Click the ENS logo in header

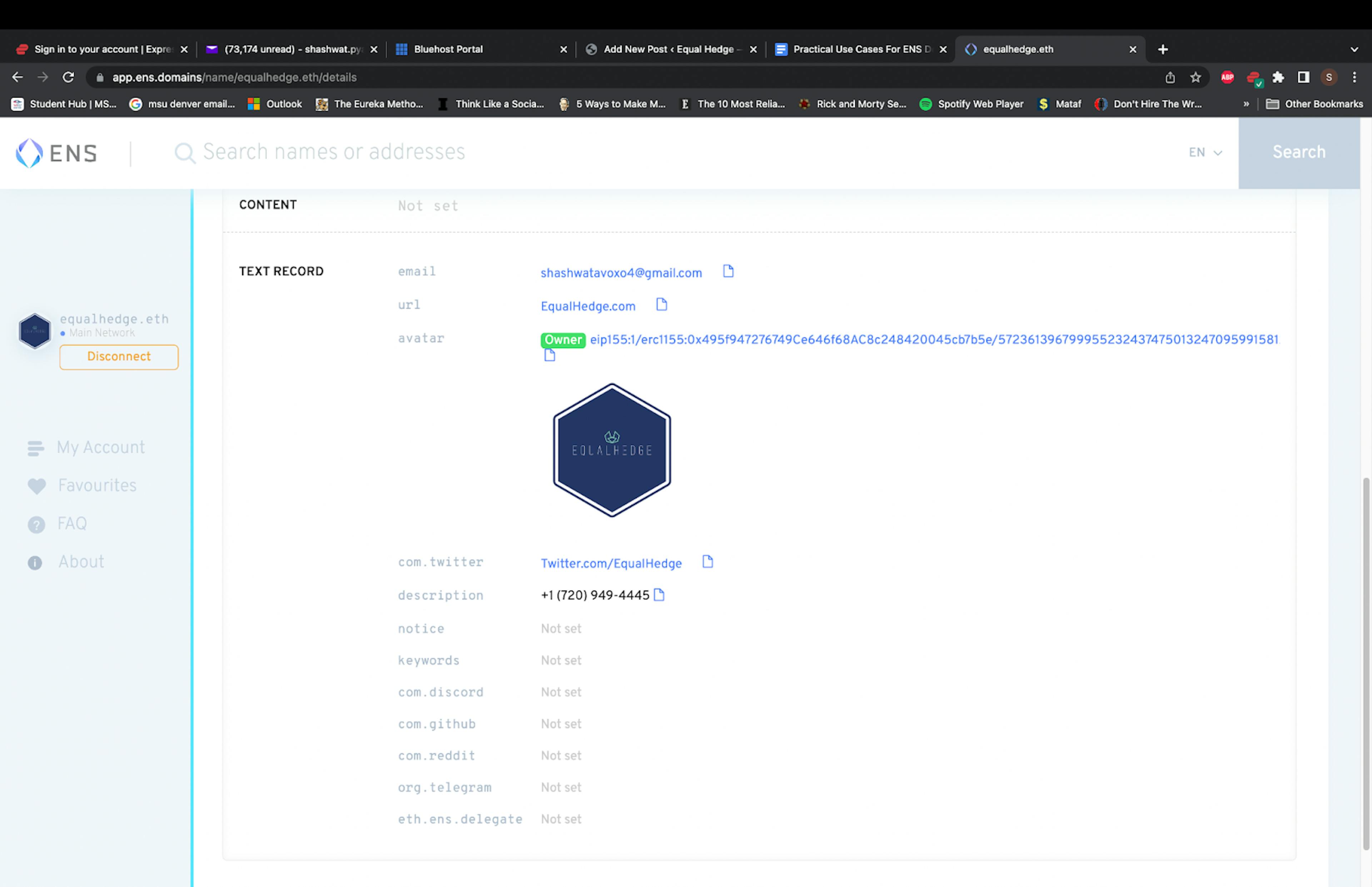(x=56, y=153)
